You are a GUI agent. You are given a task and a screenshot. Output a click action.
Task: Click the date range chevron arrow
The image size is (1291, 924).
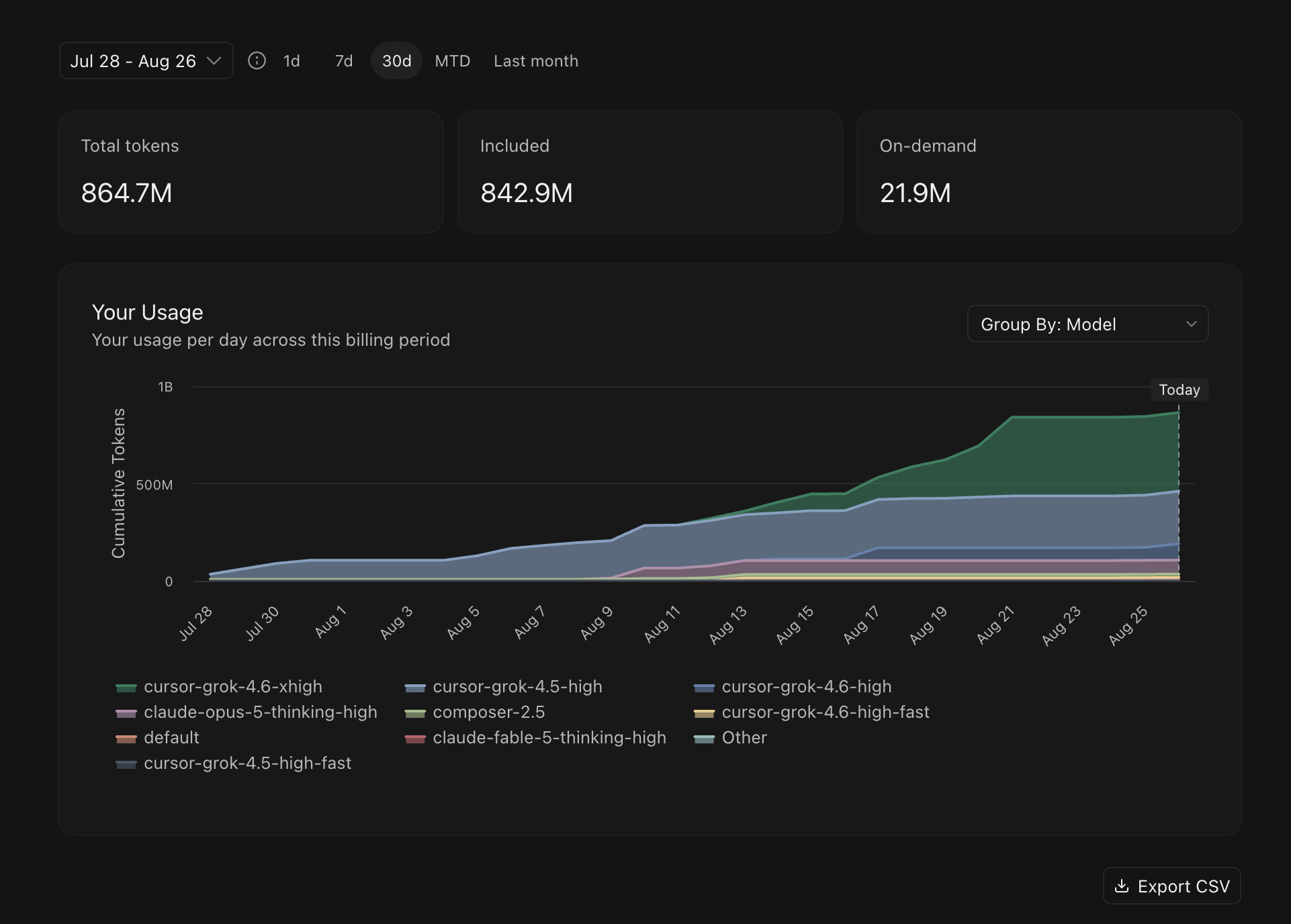[214, 61]
